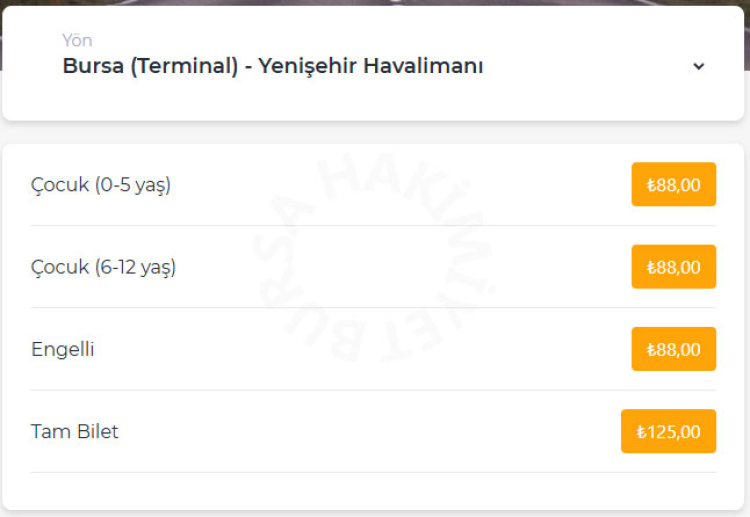Click the header banner image at top
Viewport: 750px width, 517px height.
pyautogui.click(x=375, y=3)
